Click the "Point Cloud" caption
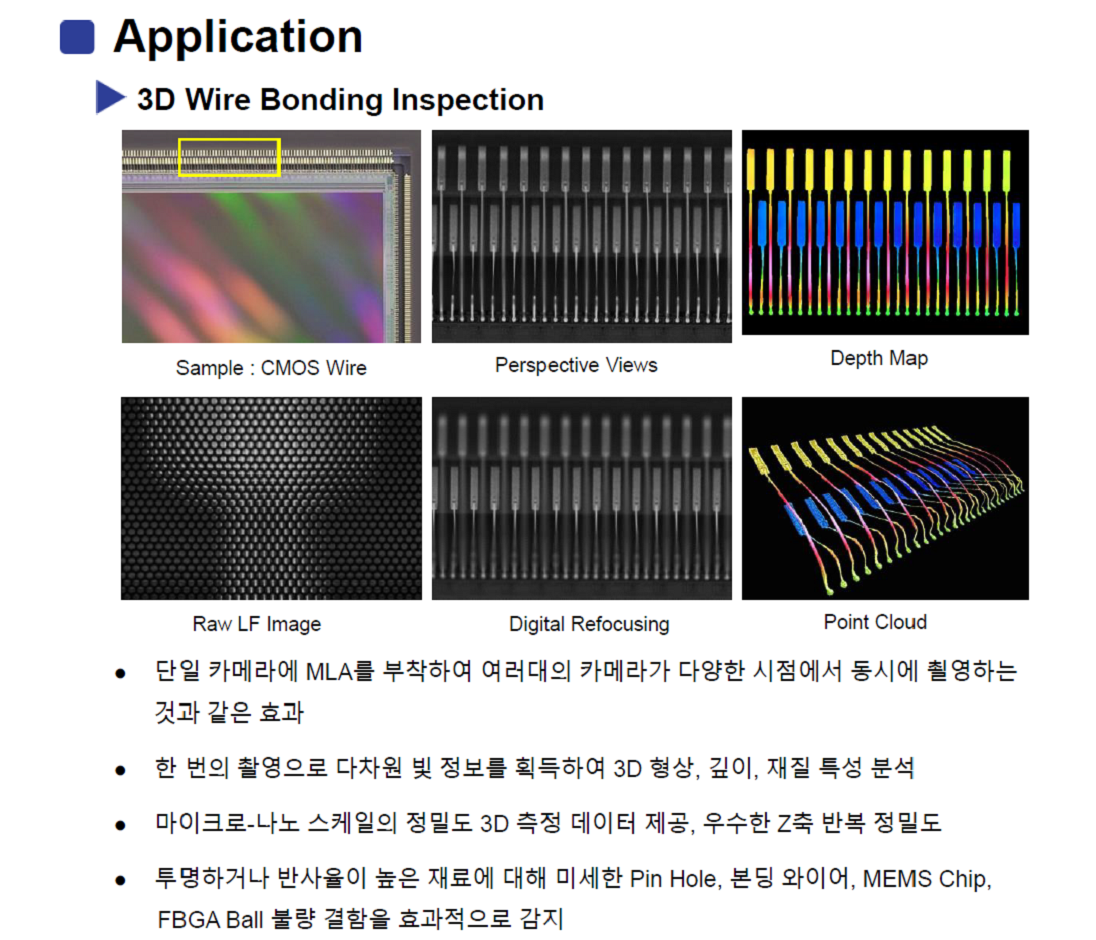The width and height of the screenshot is (1096, 940). click(x=875, y=622)
